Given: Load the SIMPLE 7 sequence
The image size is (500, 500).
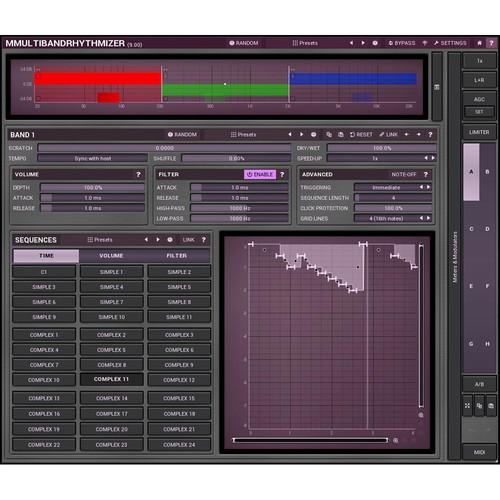Looking at the screenshot, I should [x=111, y=302].
